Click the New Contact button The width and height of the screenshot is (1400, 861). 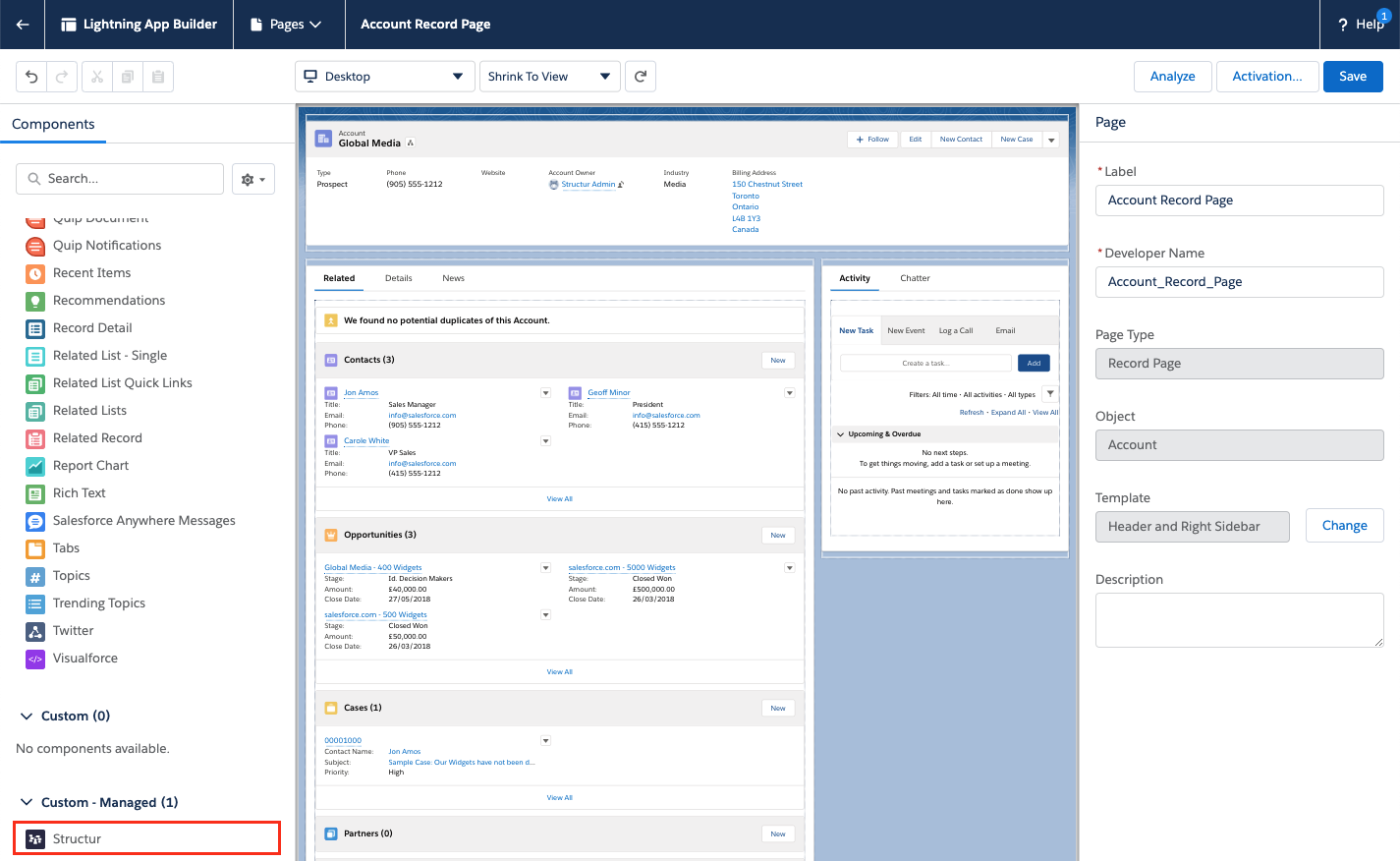click(961, 140)
